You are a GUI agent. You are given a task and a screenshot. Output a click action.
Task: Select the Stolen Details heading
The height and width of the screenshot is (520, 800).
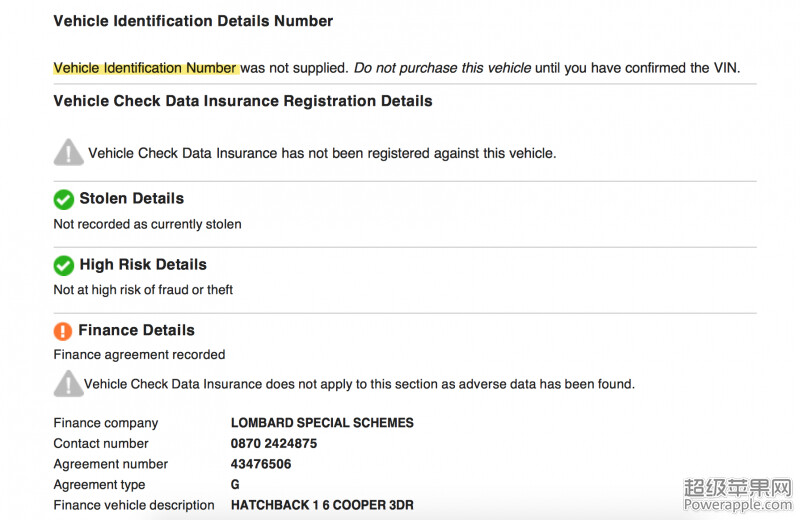point(132,199)
